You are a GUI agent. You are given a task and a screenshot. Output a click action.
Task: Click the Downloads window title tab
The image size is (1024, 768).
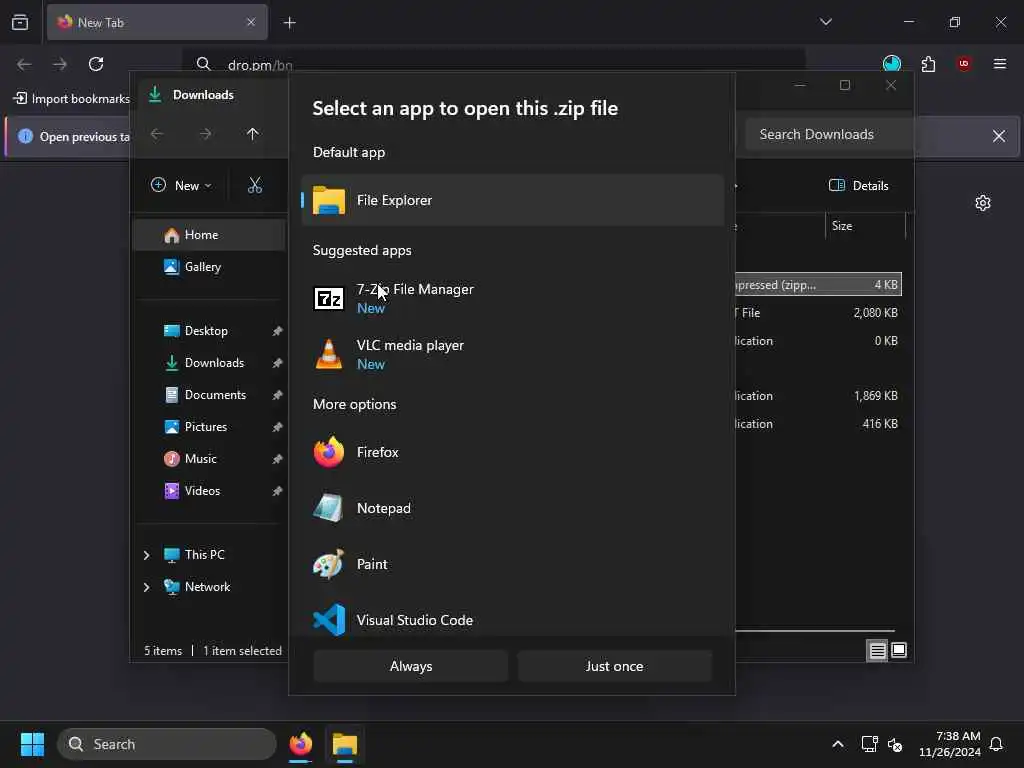[204, 95]
